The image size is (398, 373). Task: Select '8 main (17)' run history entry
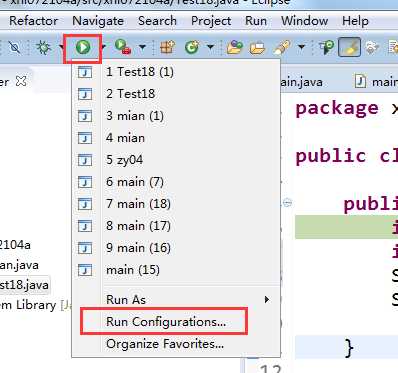click(176, 226)
